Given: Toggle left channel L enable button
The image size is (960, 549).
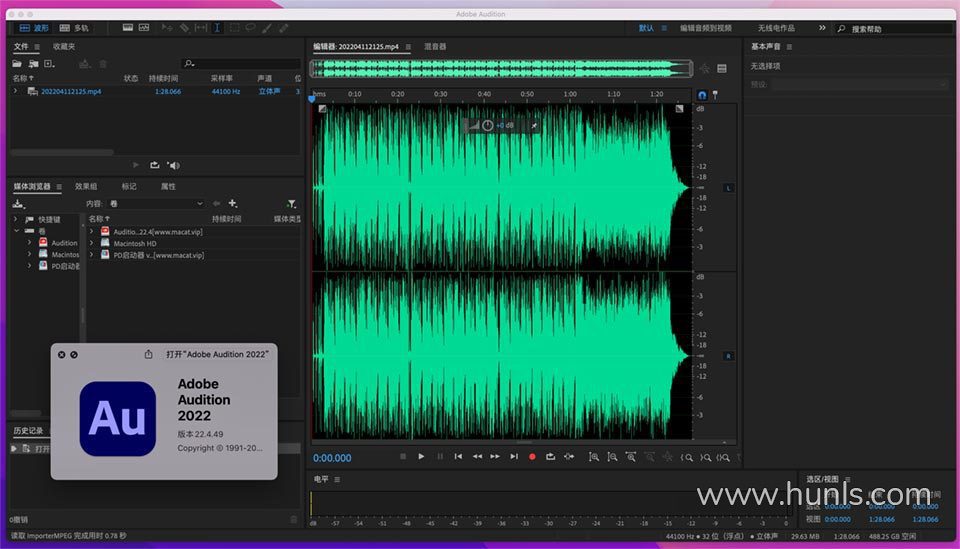Looking at the screenshot, I should click(729, 188).
